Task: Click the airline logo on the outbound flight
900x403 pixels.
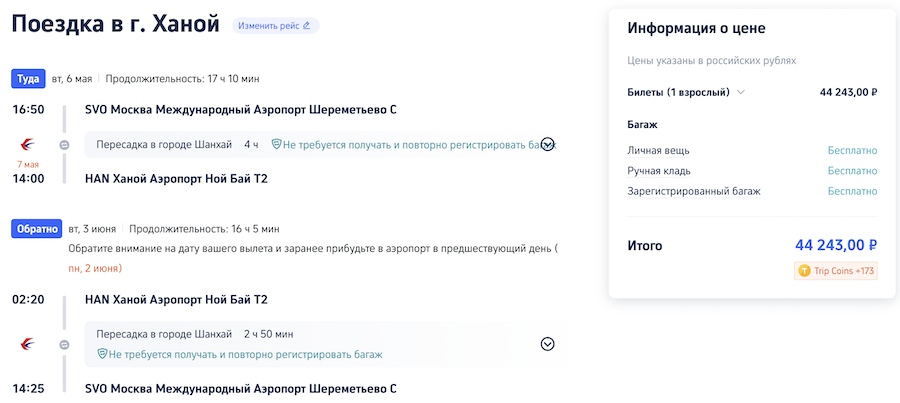Action: click(x=27, y=144)
